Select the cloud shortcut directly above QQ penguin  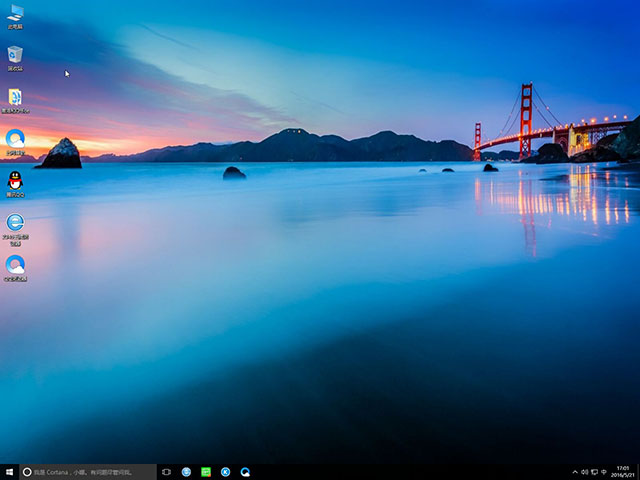click(x=15, y=139)
